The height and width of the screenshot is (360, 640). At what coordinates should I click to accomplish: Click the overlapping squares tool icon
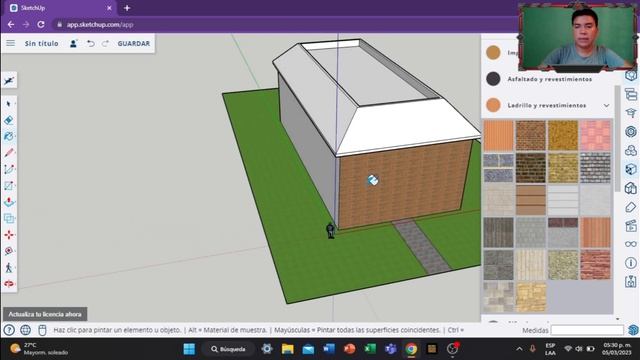(x=9, y=218)
